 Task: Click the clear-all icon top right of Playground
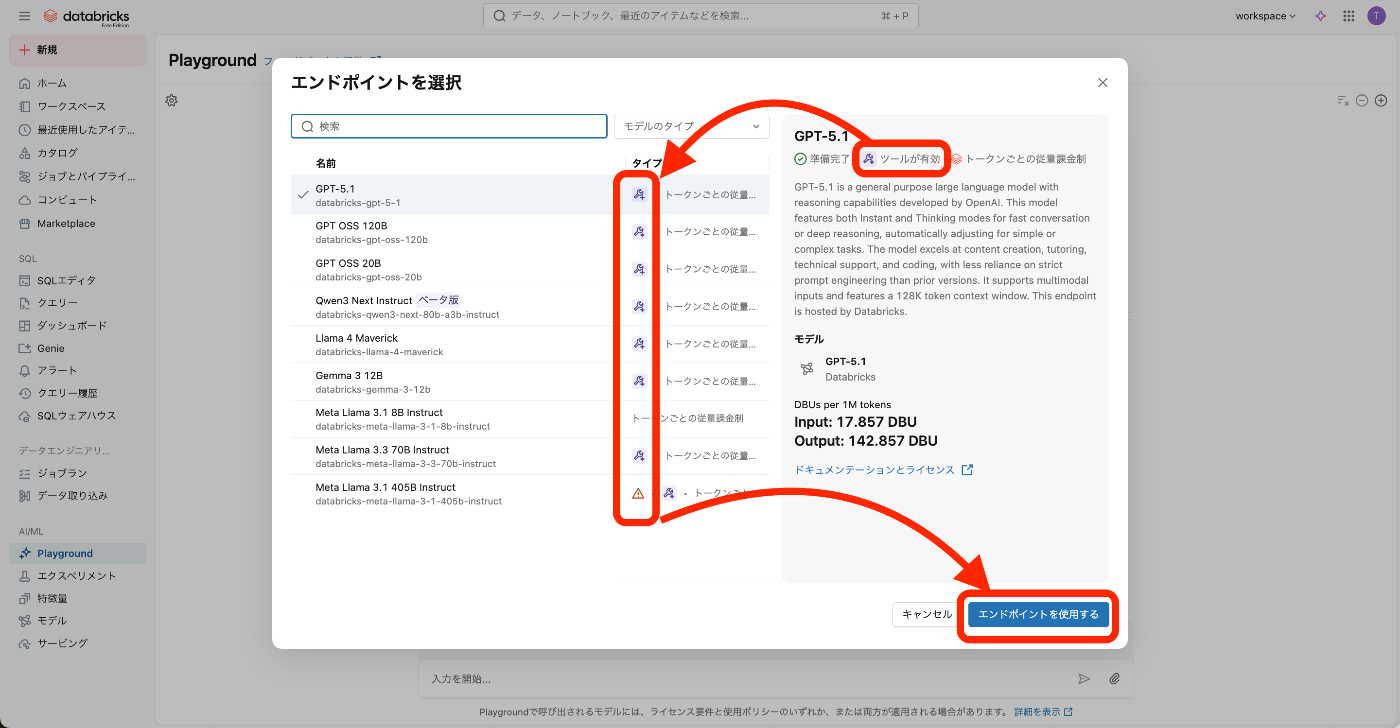coord(1343,100)
